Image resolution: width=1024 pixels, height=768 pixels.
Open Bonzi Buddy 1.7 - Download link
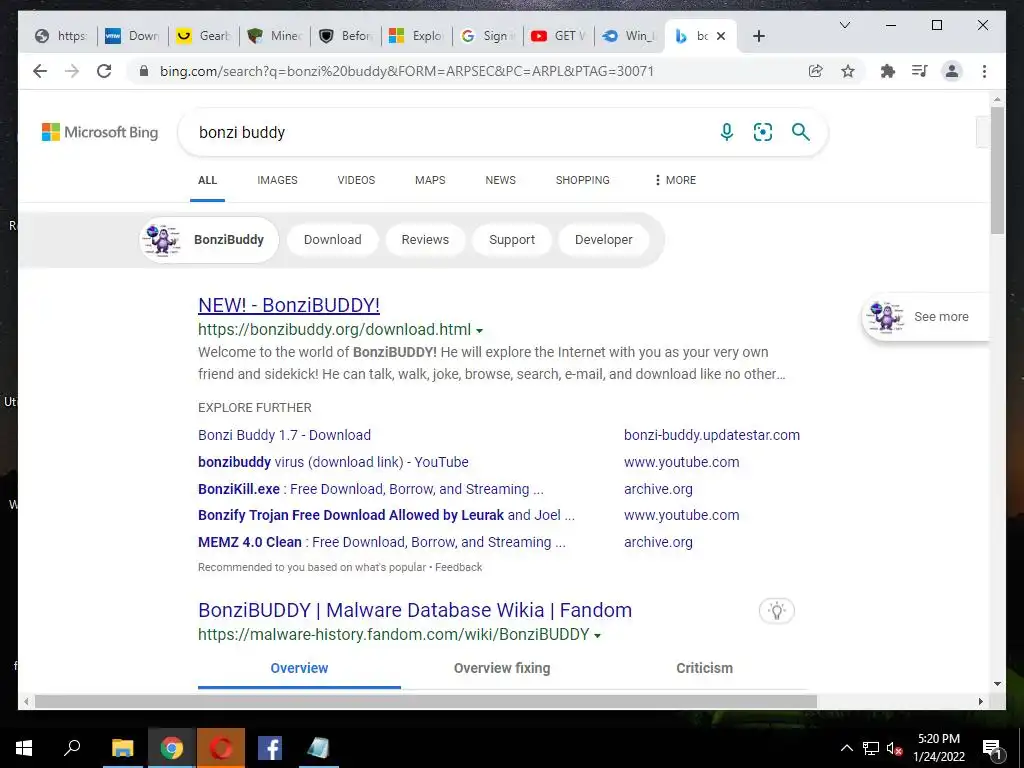[x=284, y=435]
